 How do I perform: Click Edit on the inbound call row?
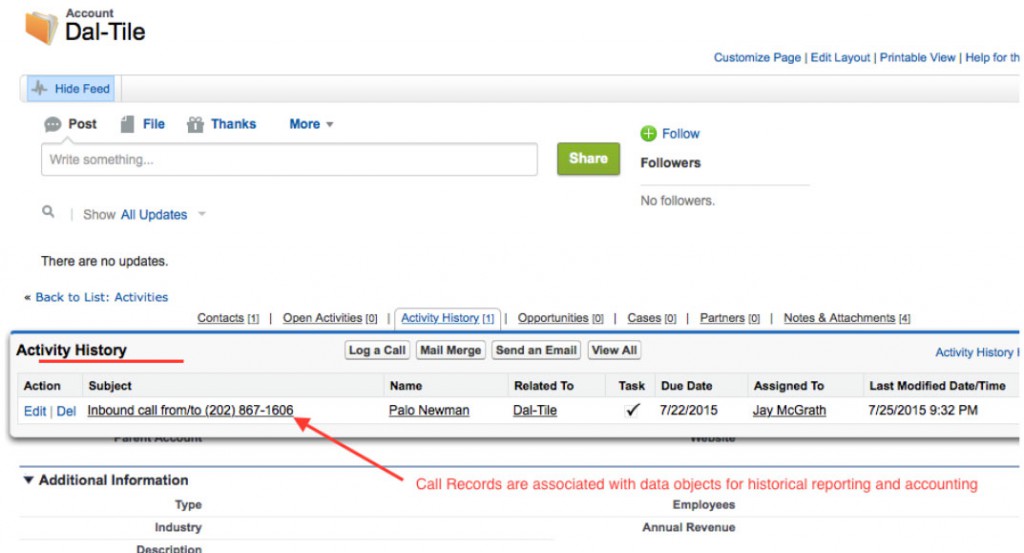34,411
